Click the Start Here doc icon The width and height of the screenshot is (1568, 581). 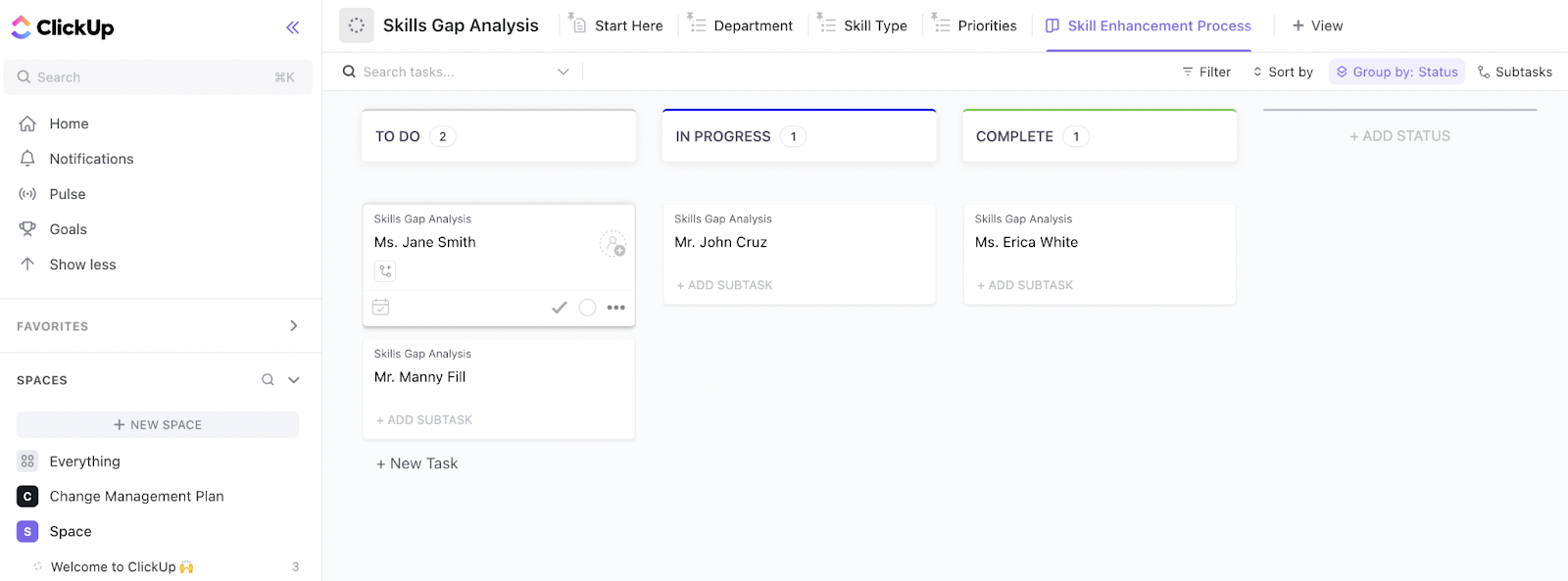point(578,24)
